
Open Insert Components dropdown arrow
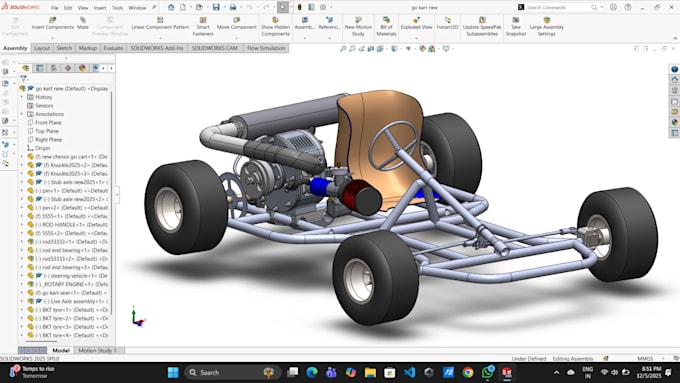coord(52,38)
